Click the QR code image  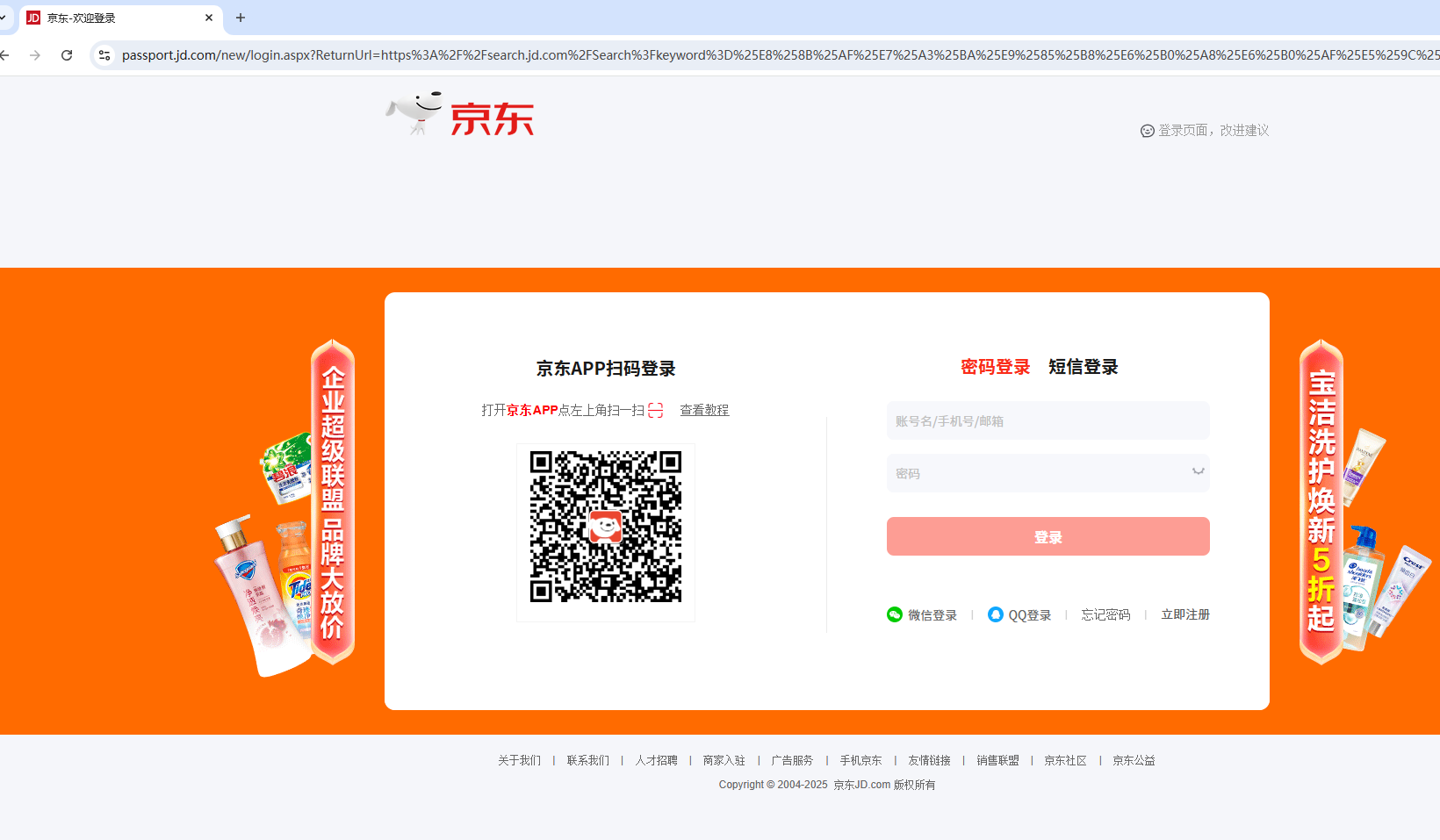click(606, 527)
